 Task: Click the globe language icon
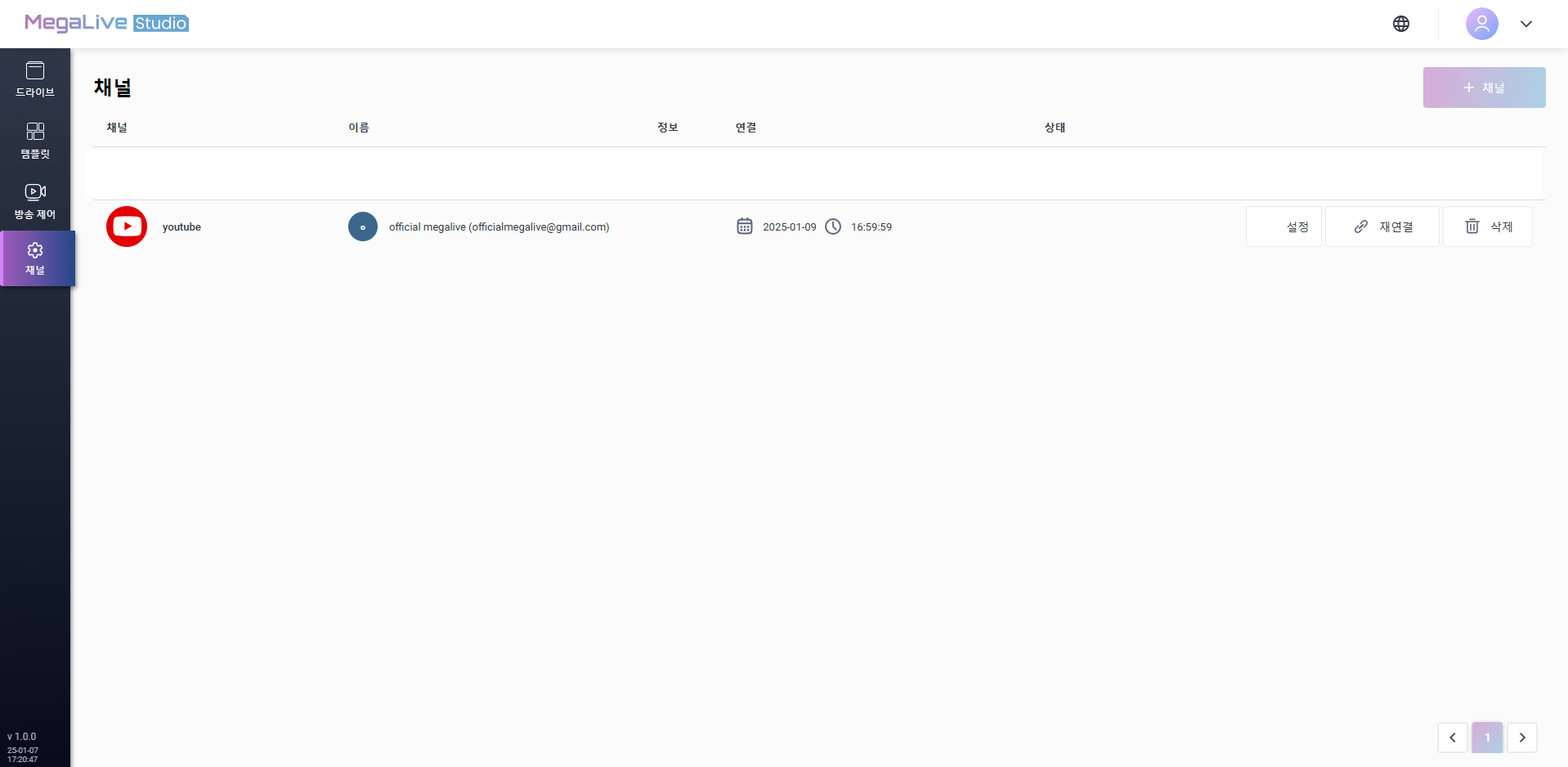tap(1401, 24)
